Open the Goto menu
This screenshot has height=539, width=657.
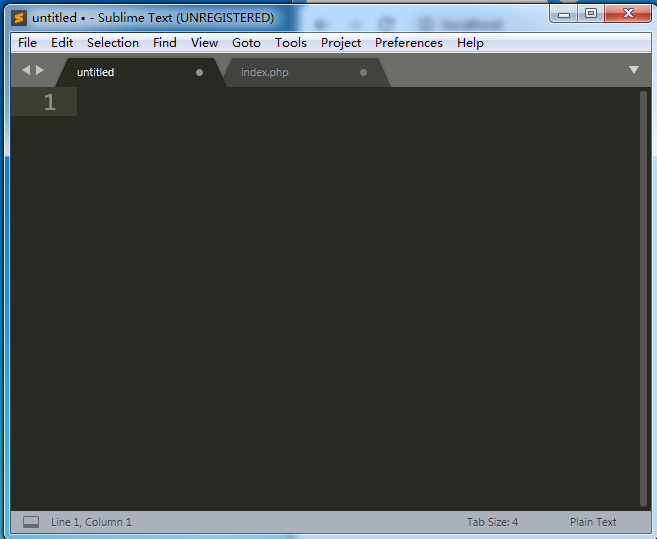coord(246,43)
